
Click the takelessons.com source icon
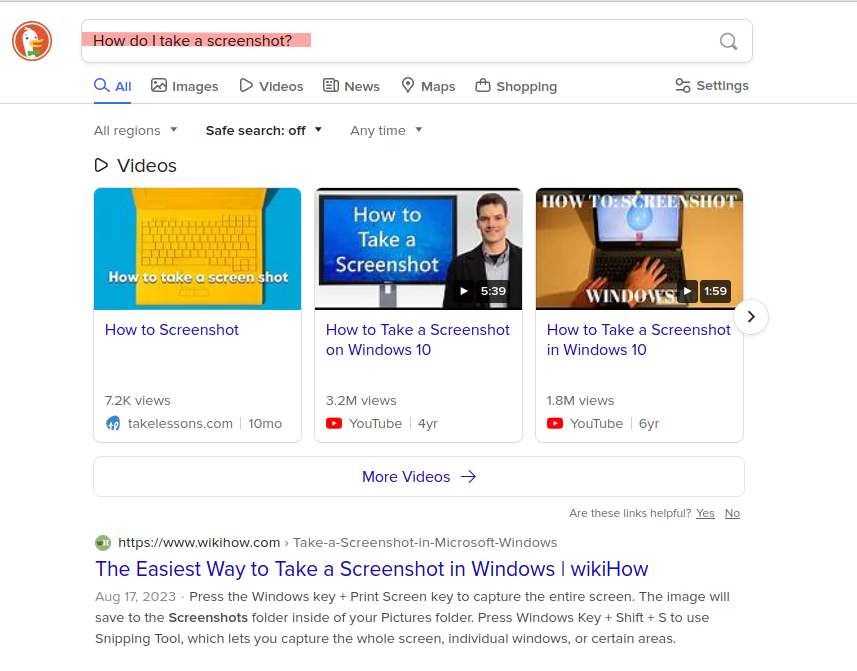tap(113, 423)
